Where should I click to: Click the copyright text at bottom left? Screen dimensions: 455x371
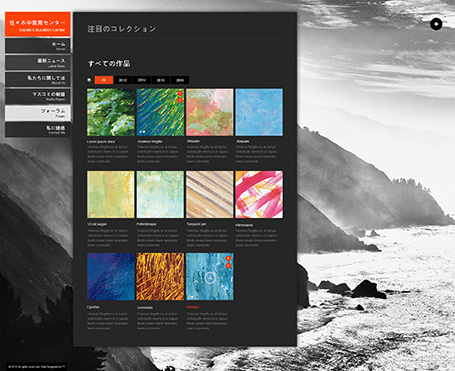coord(36,367)
